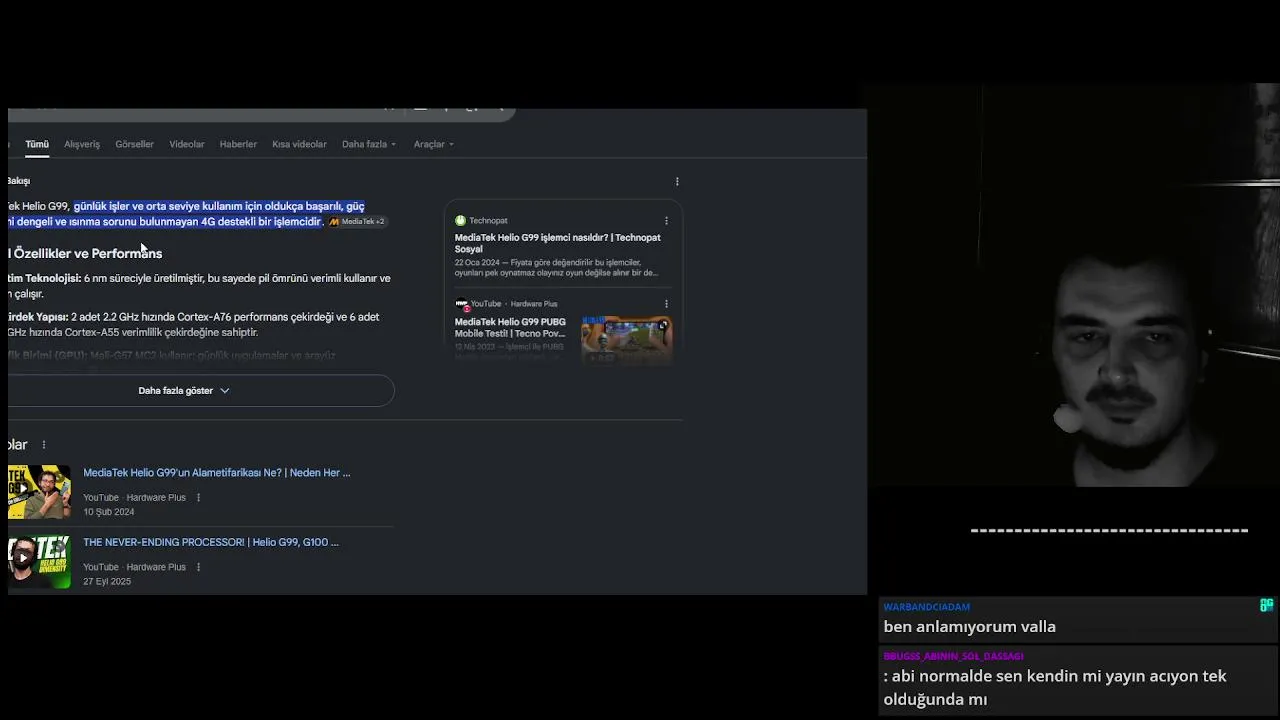Click the chat message 'ben anlamıyorum valla'

pos(969,627)
